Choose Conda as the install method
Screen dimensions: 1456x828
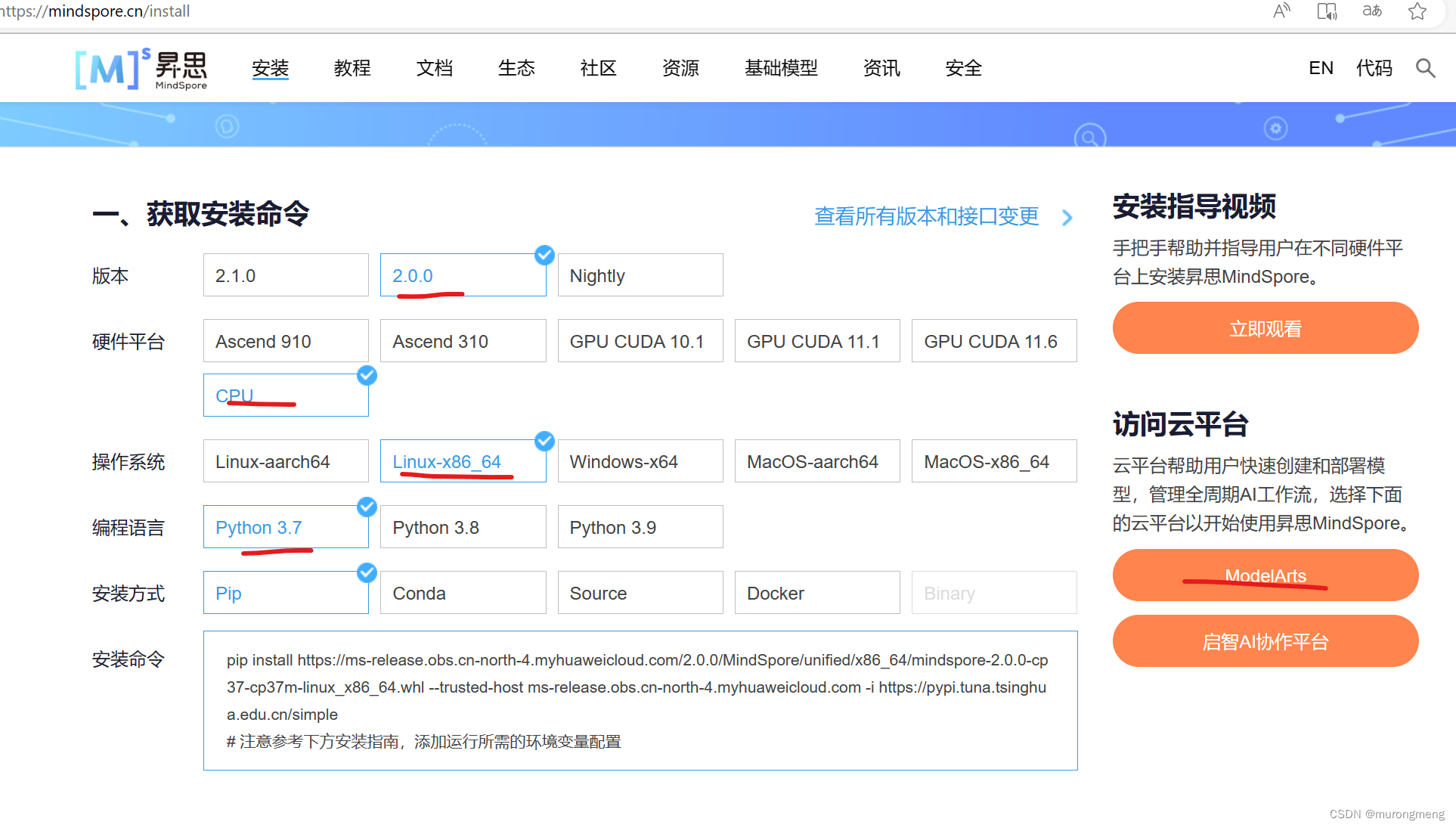pos(463,592)
